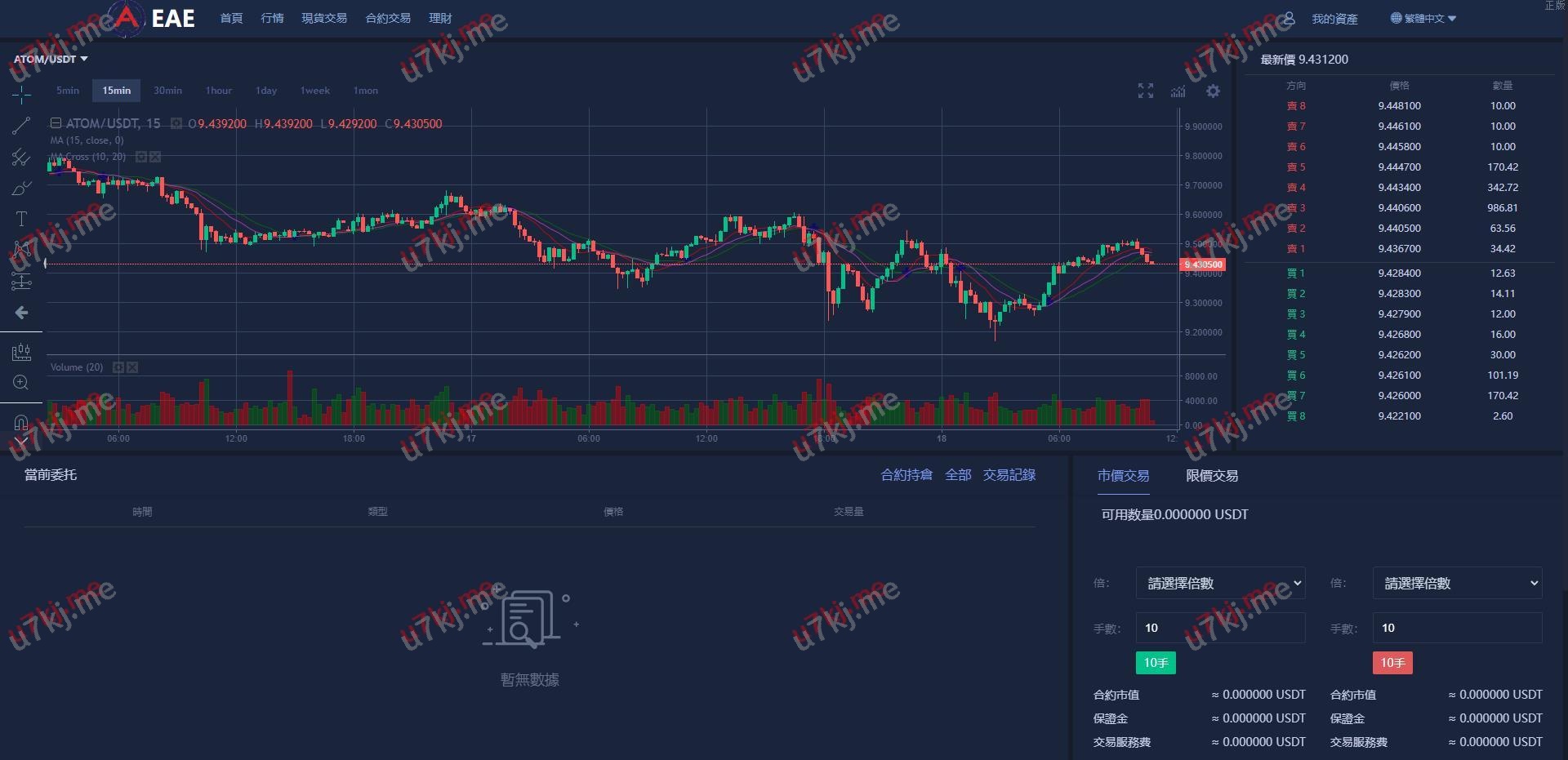Select the trend line drawing tool
Viewport: 1568px width, 760px height.
21,126
